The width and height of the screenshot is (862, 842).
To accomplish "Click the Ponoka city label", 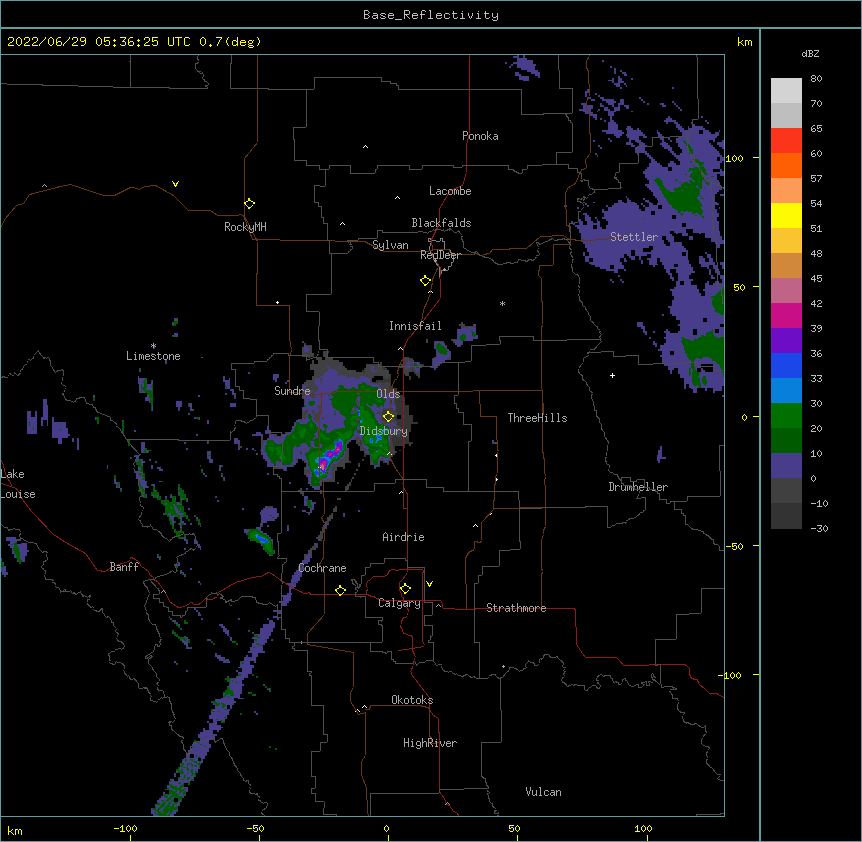I will coord(480,136).
